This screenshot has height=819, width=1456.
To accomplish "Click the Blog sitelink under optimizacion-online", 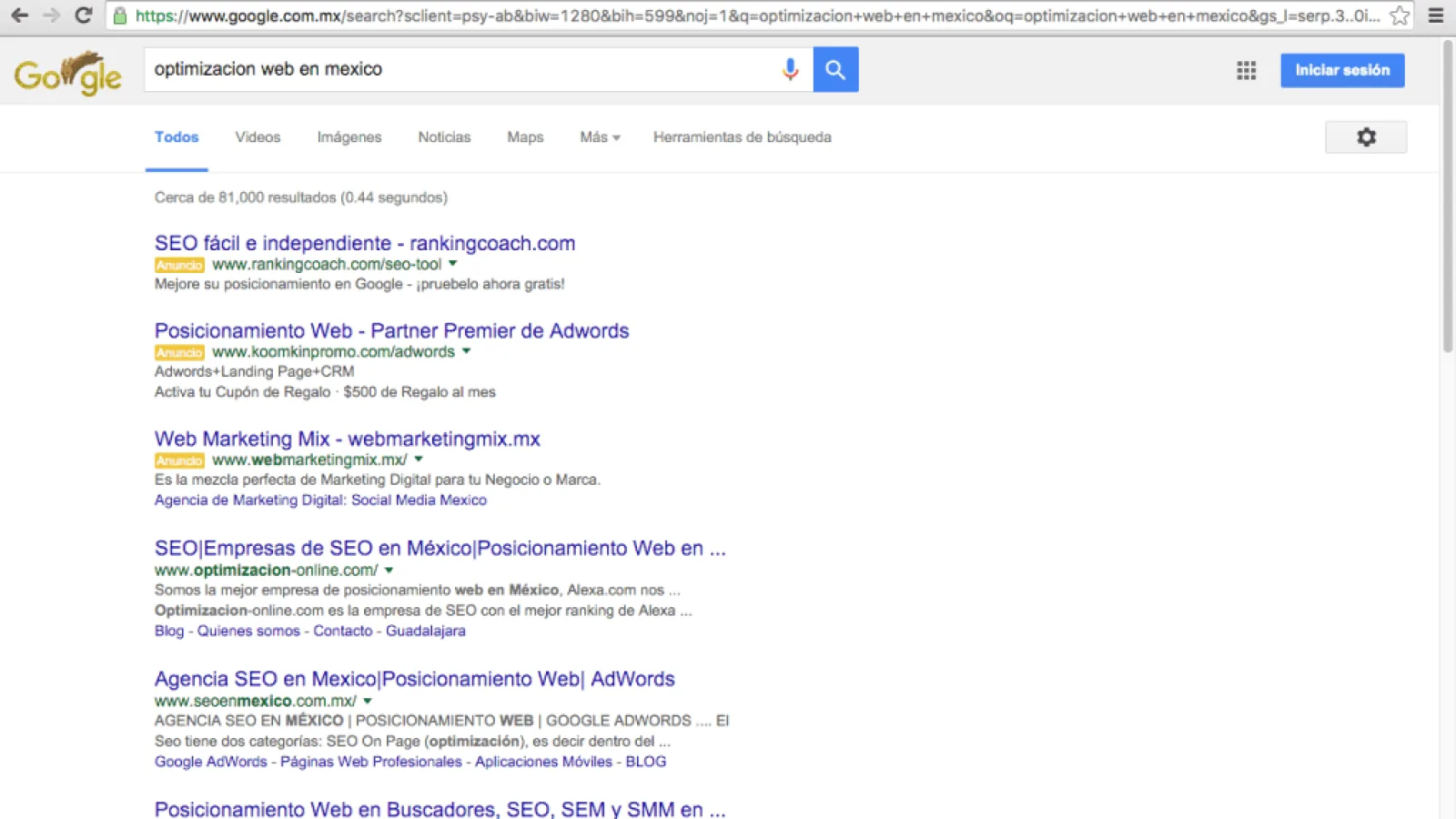I will tap(169, 632).
